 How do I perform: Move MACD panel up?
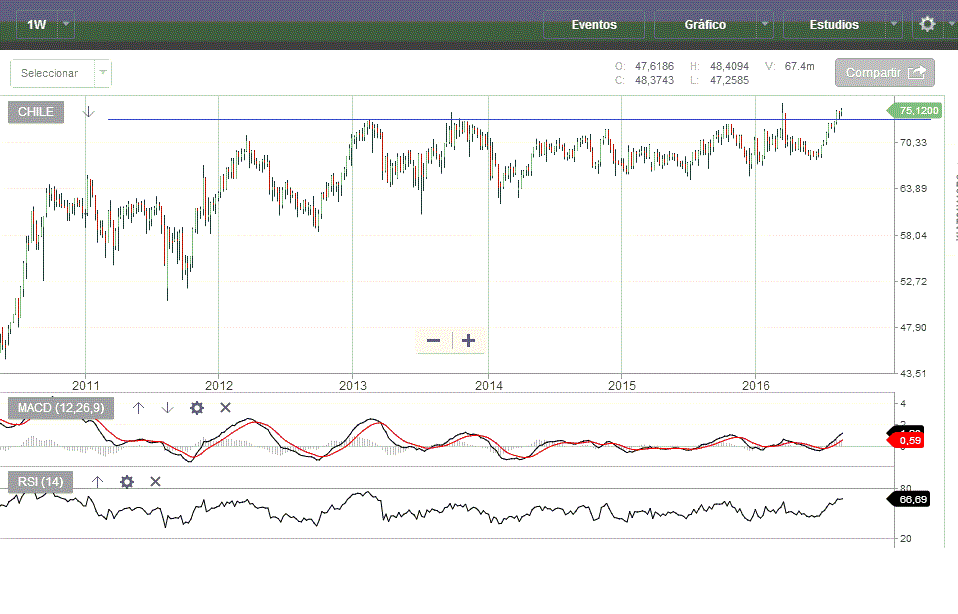tap(139, 408)
